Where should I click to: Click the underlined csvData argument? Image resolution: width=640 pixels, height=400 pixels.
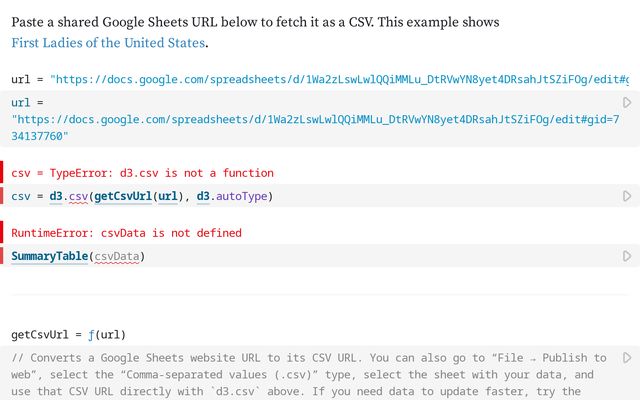point(116,257)
